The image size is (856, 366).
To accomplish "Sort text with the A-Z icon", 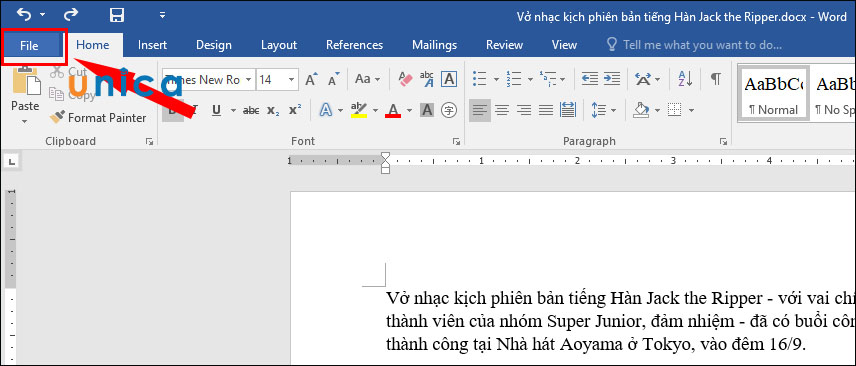I will 685,79.
